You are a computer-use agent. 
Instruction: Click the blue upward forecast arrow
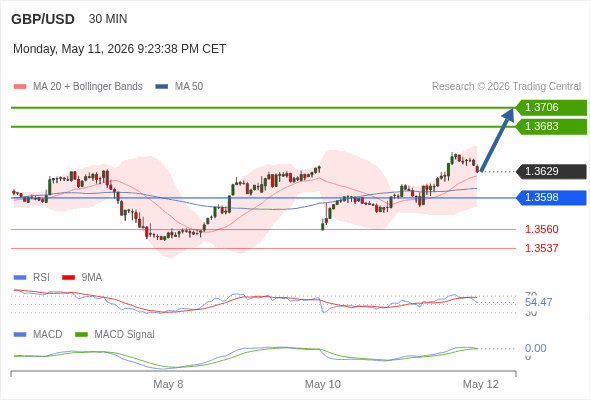pos(497,140)
